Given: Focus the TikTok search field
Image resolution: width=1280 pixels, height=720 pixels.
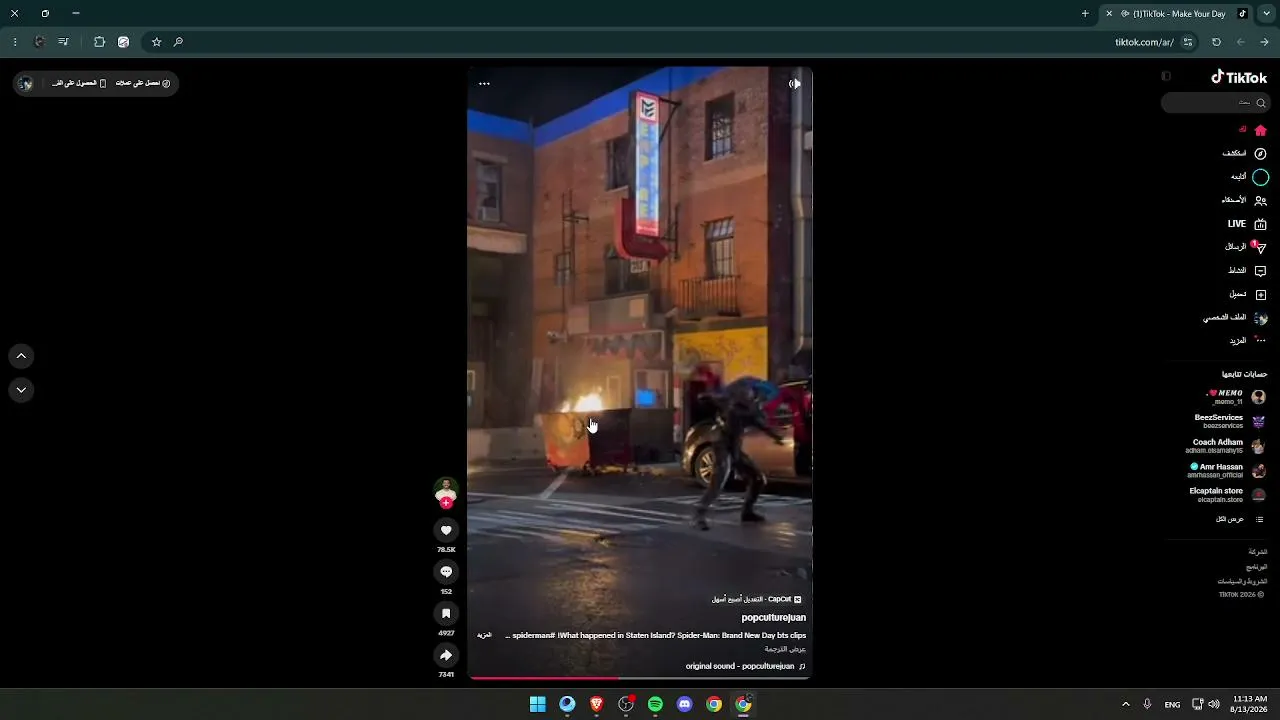Looking at the screenshot, I should coord(1215,103).
